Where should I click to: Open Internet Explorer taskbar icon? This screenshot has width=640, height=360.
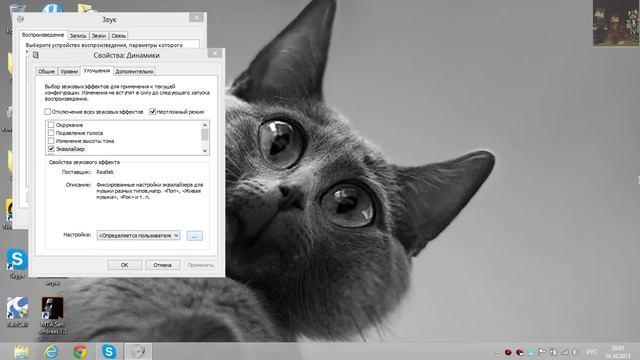(51, 351)
